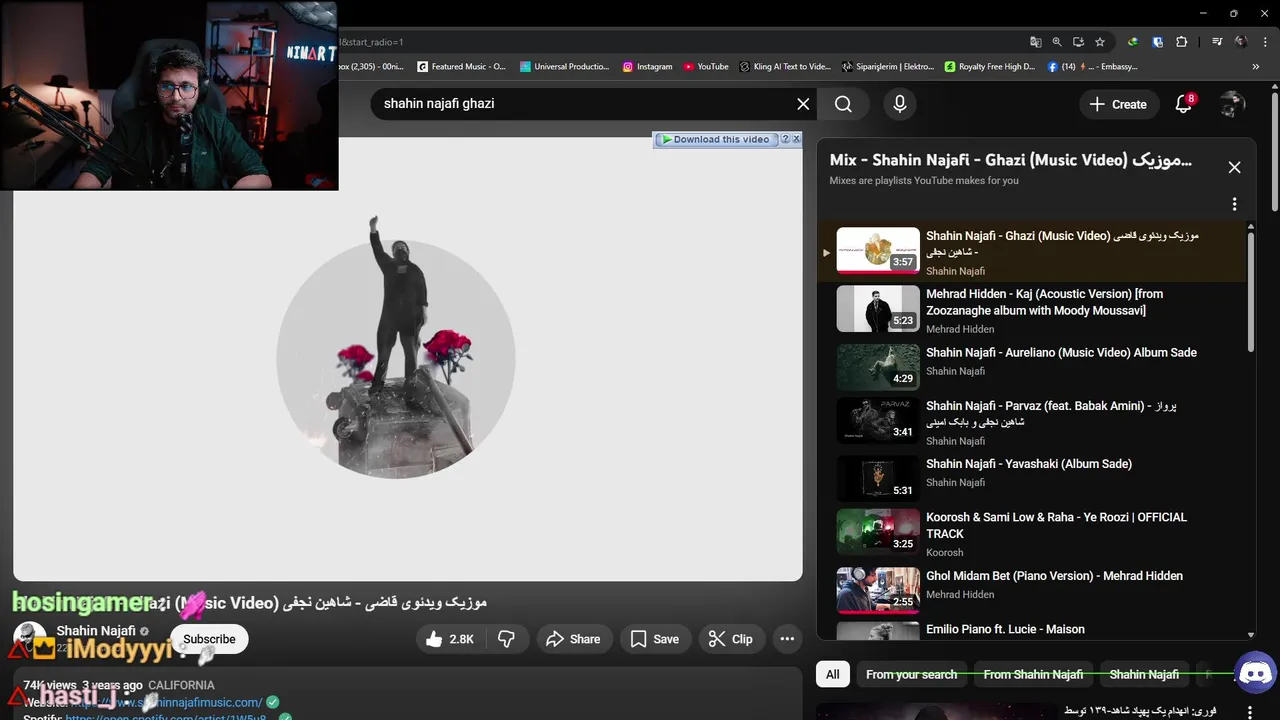This screenshot has width=1280, height=720.
Task: Open Chrome three-dot menu
Action: (1264, 42)
